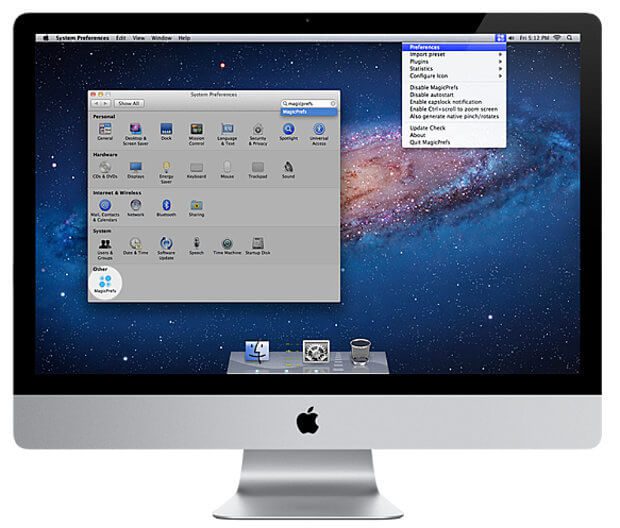Click the menu bar clock
The image size is (620, 528).
pos(534,38)
